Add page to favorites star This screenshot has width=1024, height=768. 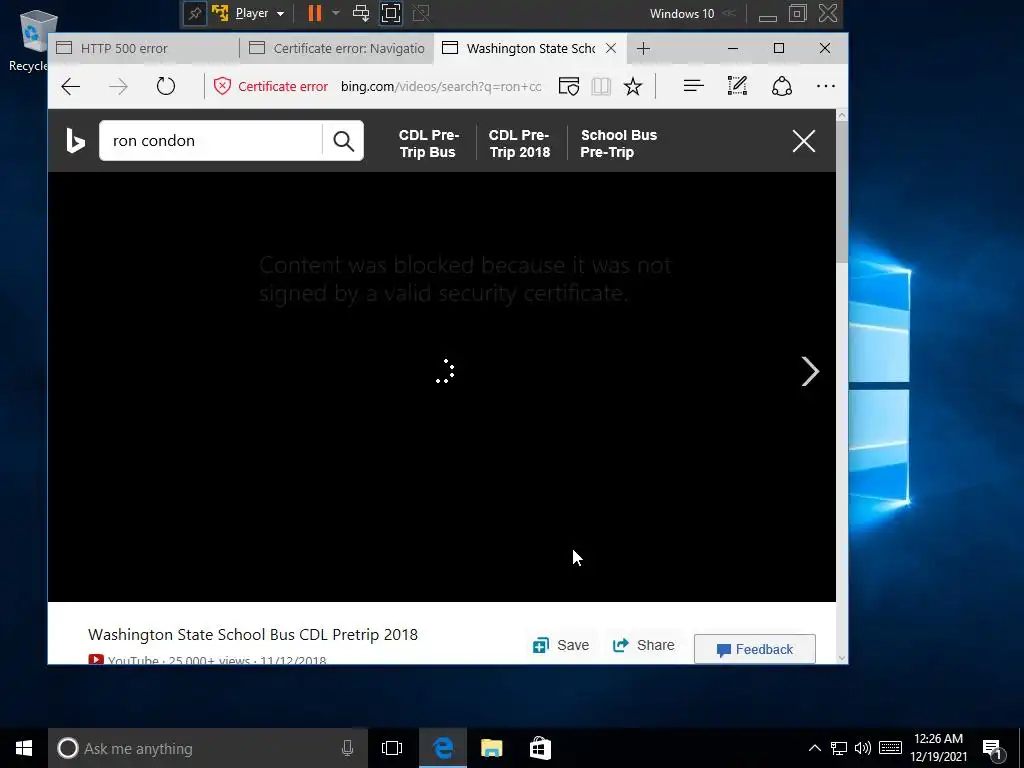click(633, 86)
